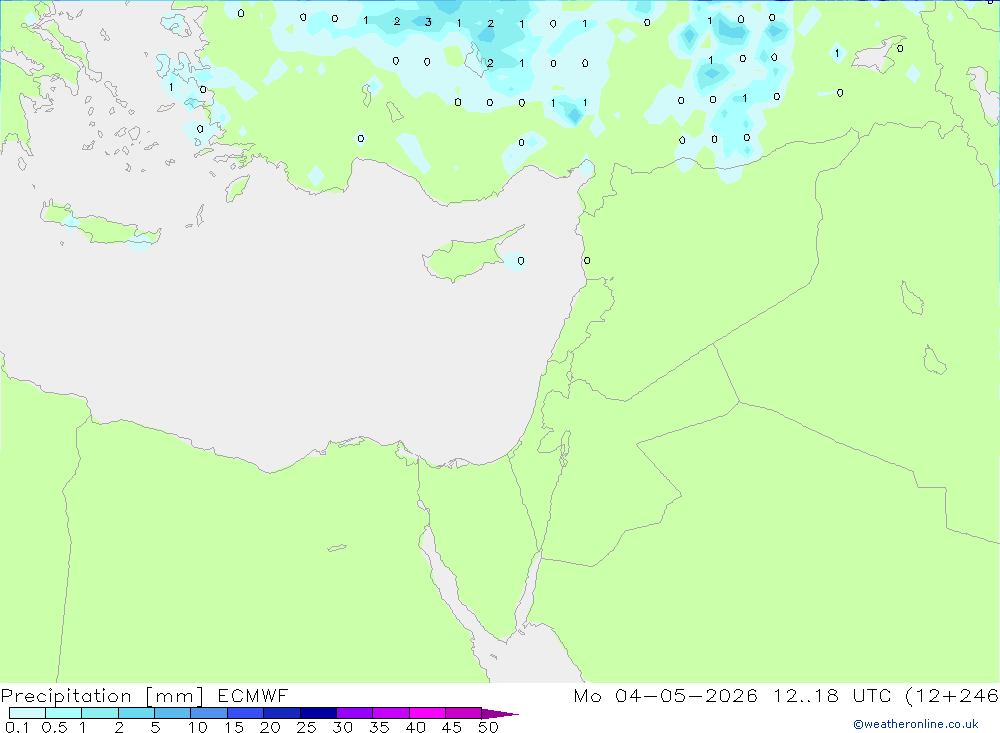1000x733 pixels.
Task: Click the legend scale label "30"
Action: (x=343, y=727)
